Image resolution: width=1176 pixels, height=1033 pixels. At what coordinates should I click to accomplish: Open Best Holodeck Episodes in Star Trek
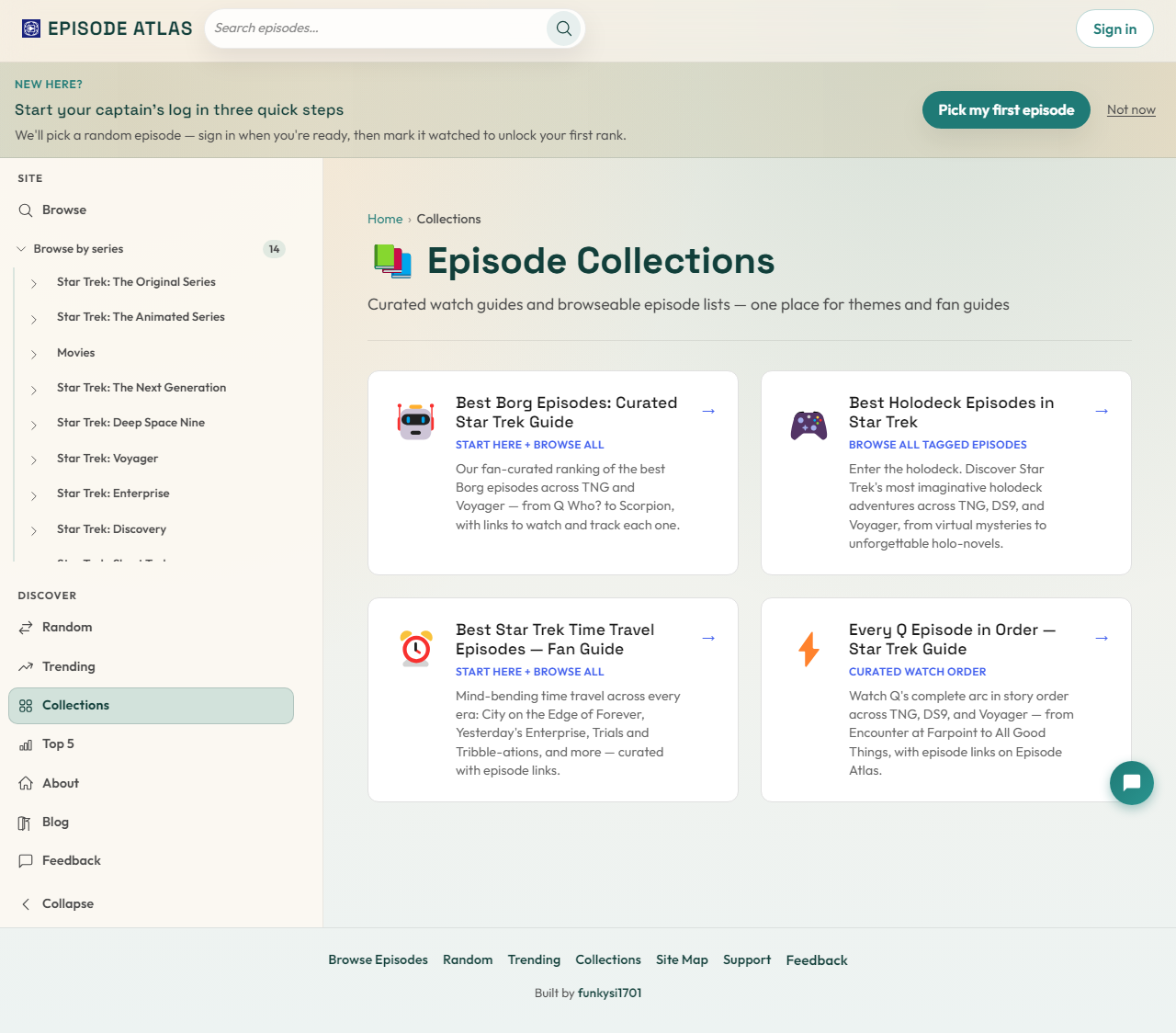click(x=952, y=413)
